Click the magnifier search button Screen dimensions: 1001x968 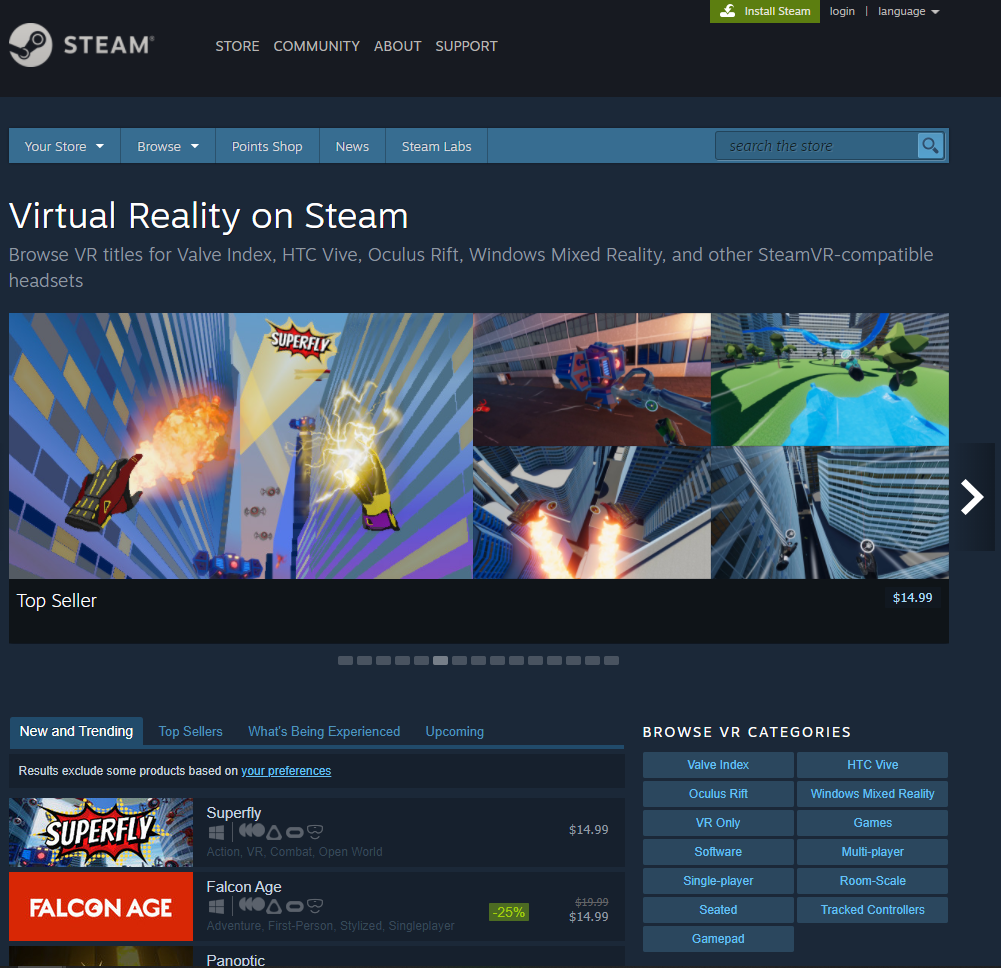930,146
